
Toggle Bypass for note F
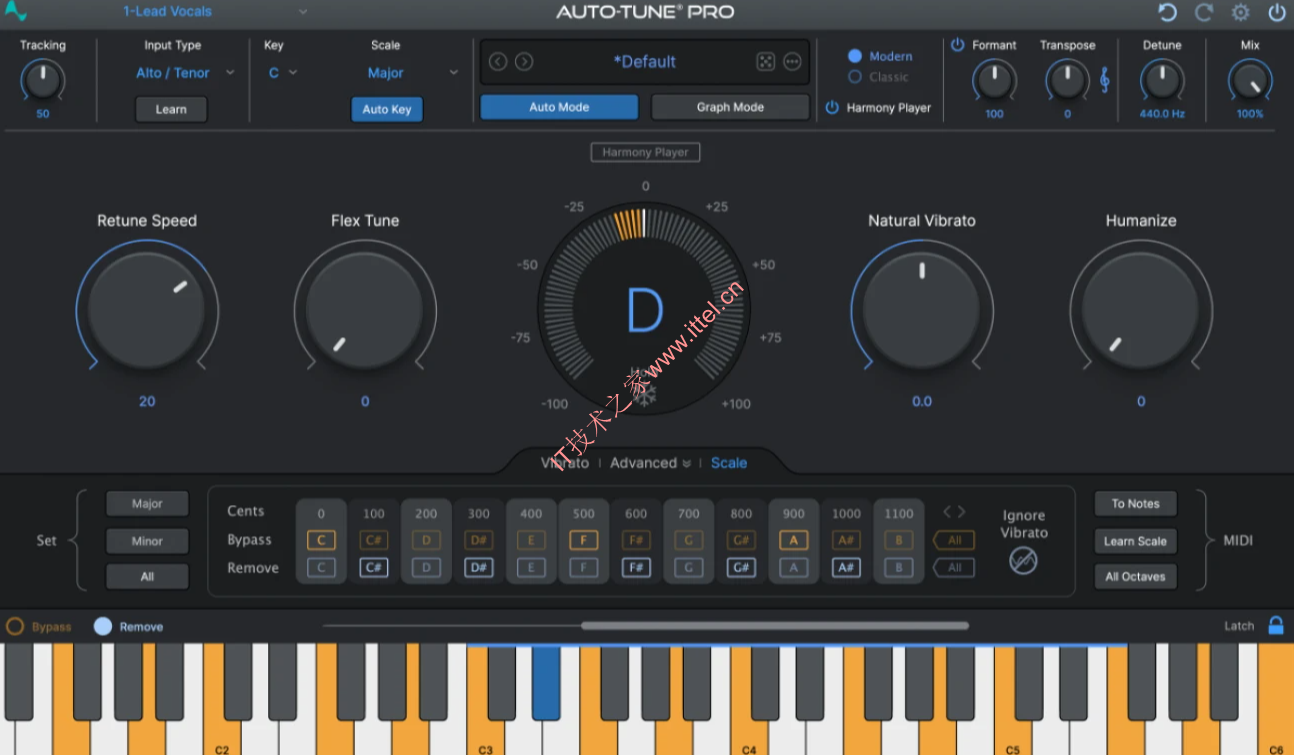[x=584, y=540]
